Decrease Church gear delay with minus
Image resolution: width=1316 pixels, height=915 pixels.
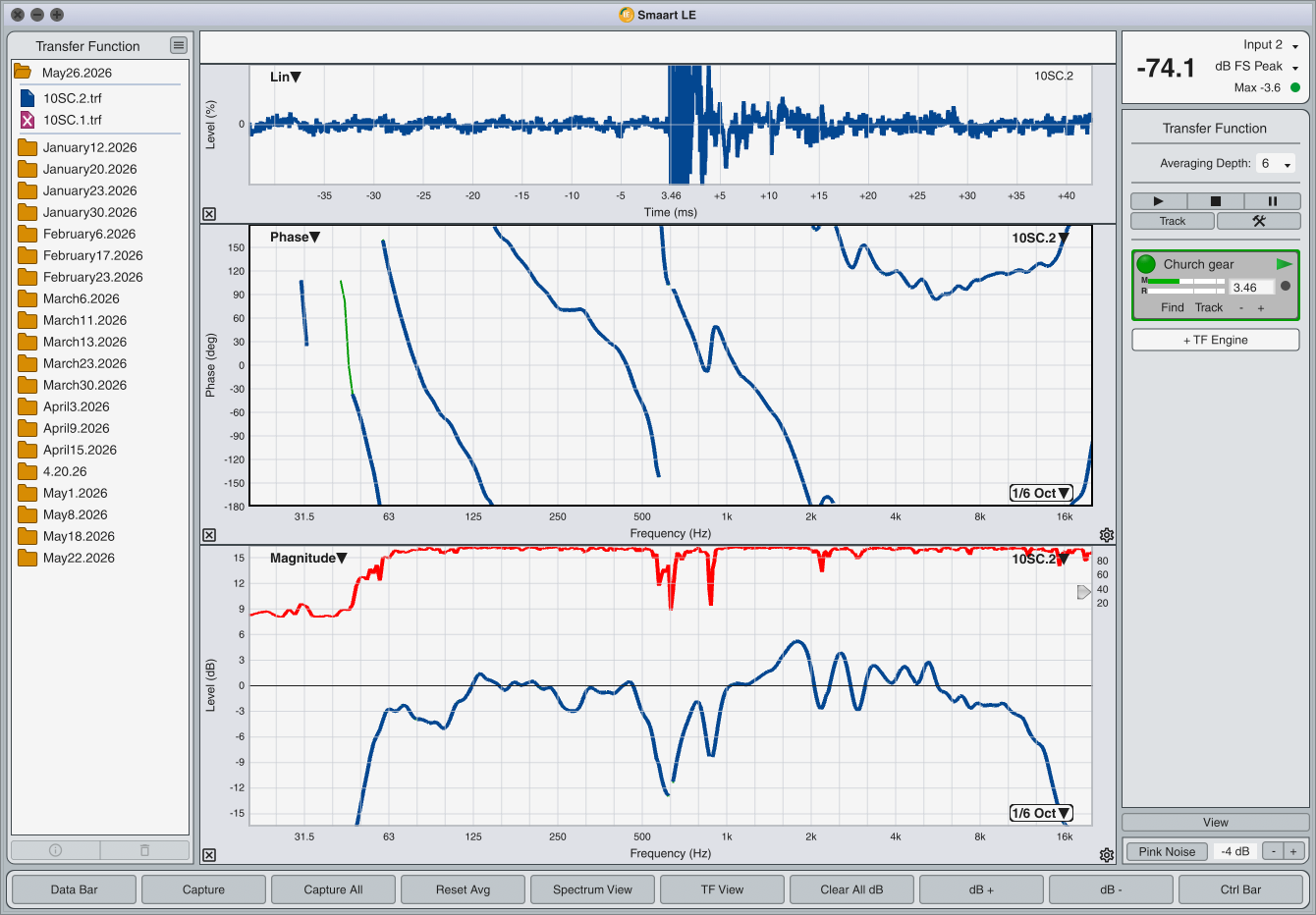coord(1241,308)
